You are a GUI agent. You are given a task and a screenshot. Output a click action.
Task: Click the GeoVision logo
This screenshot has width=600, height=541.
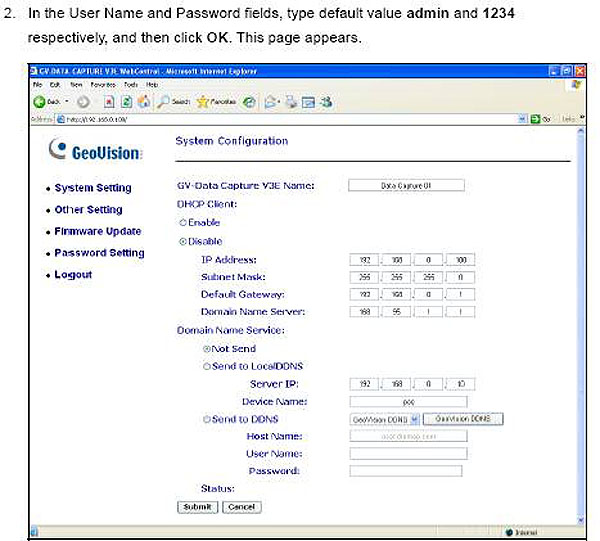click(96, 150)
